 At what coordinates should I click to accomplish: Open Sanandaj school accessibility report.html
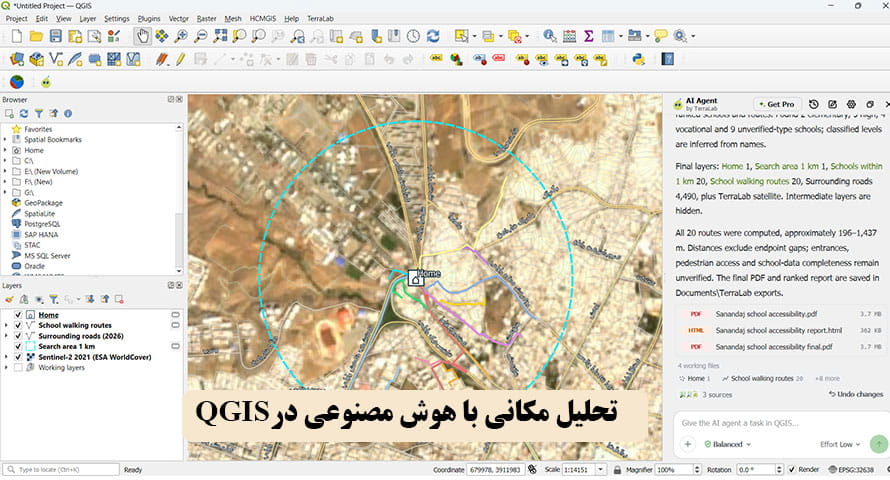[781, 330]
